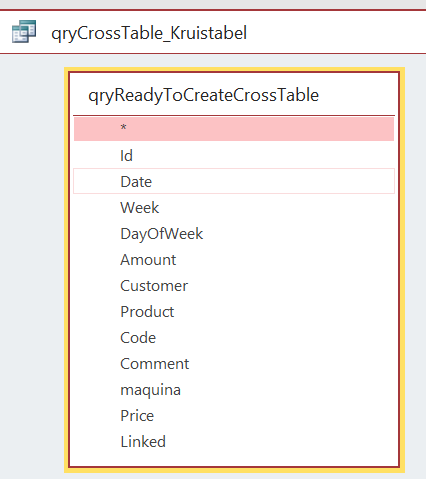The width and height of the screenshot is (426, 479).
Task: Click the crosstab query icon
Action: point(24,32)
